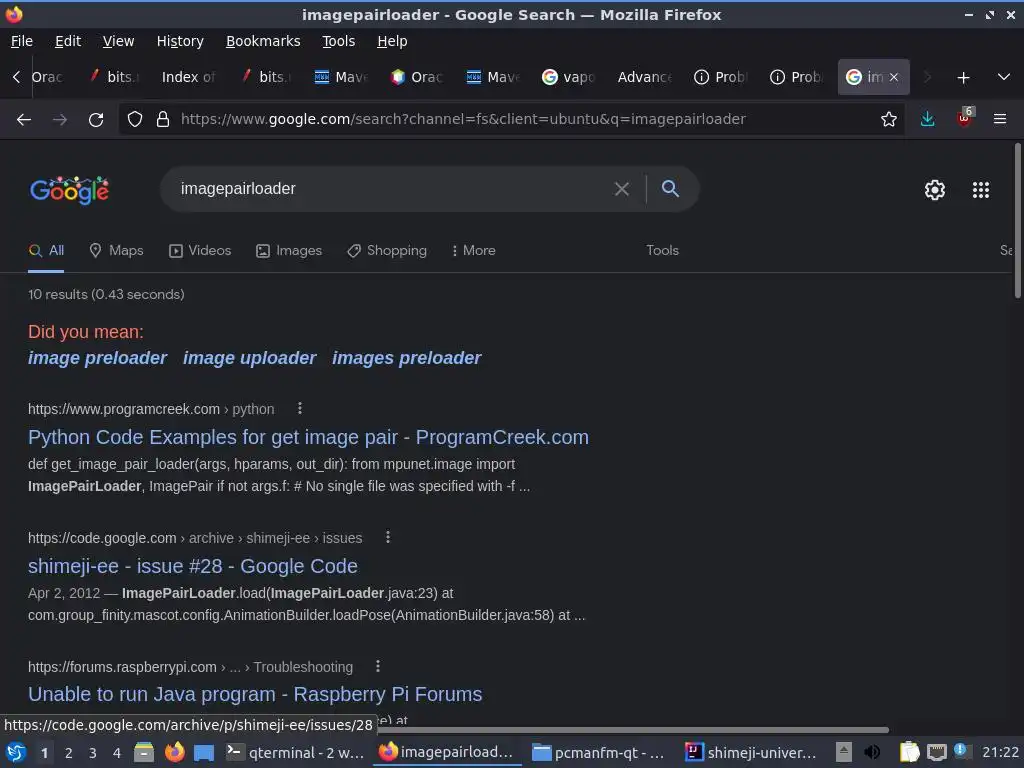Open the volume control in system tray
This screenshot has width=1024, height=768.
(871, 752)
